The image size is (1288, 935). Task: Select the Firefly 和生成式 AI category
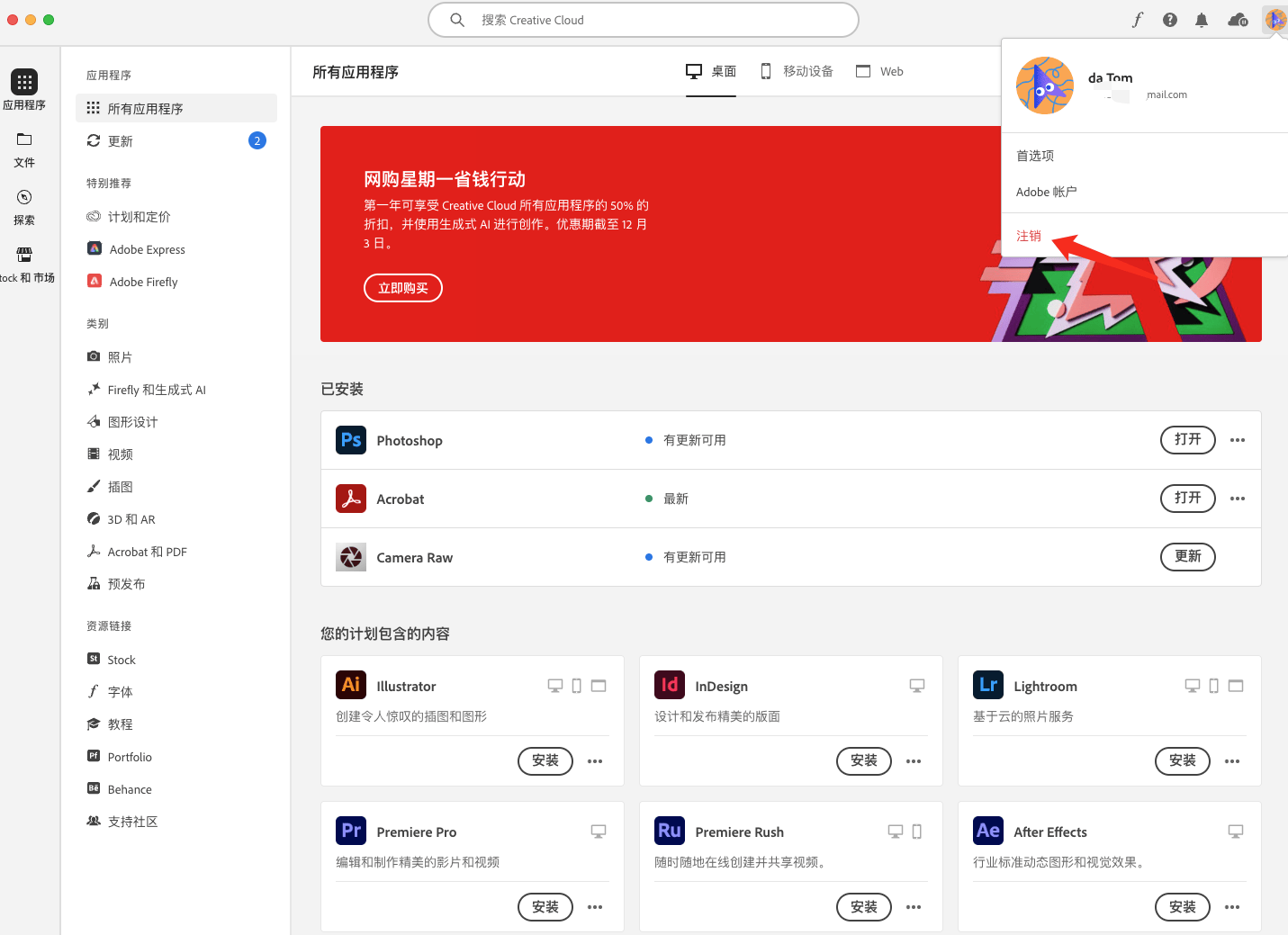pyautogui.click(x=176, y=390)
